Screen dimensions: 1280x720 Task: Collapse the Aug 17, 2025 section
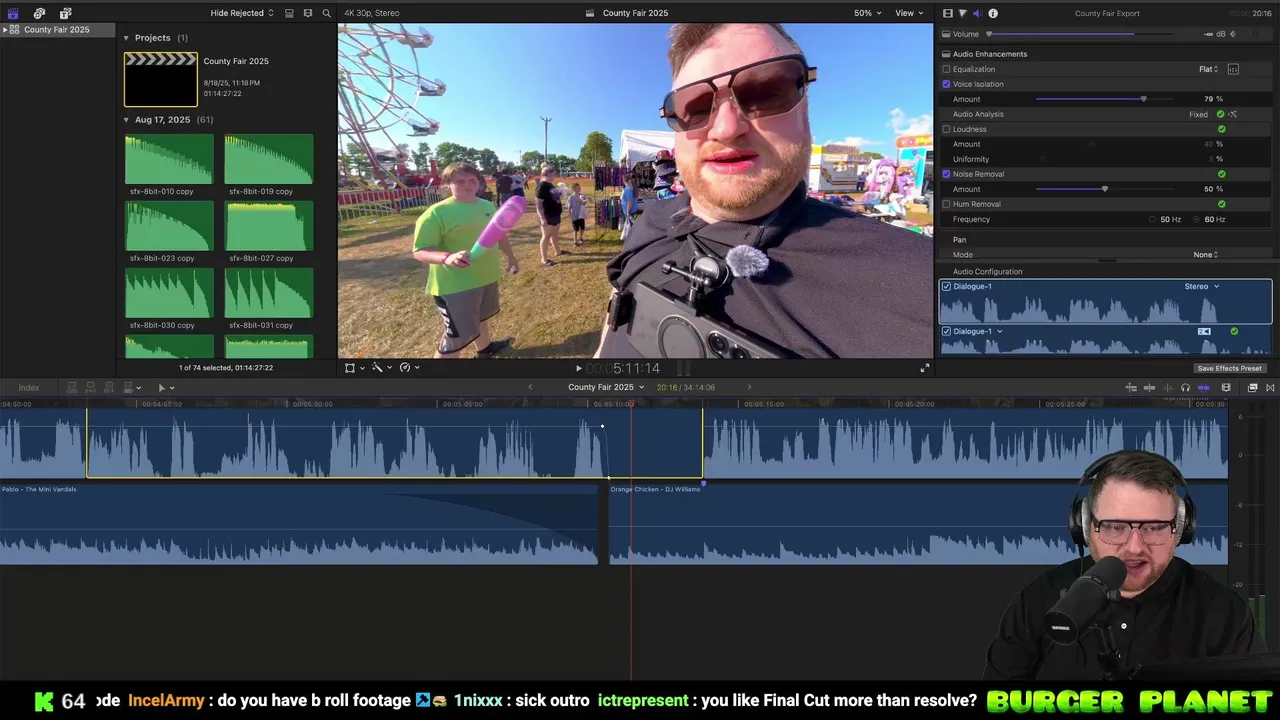pyautogui.click(x=126, y=120)
